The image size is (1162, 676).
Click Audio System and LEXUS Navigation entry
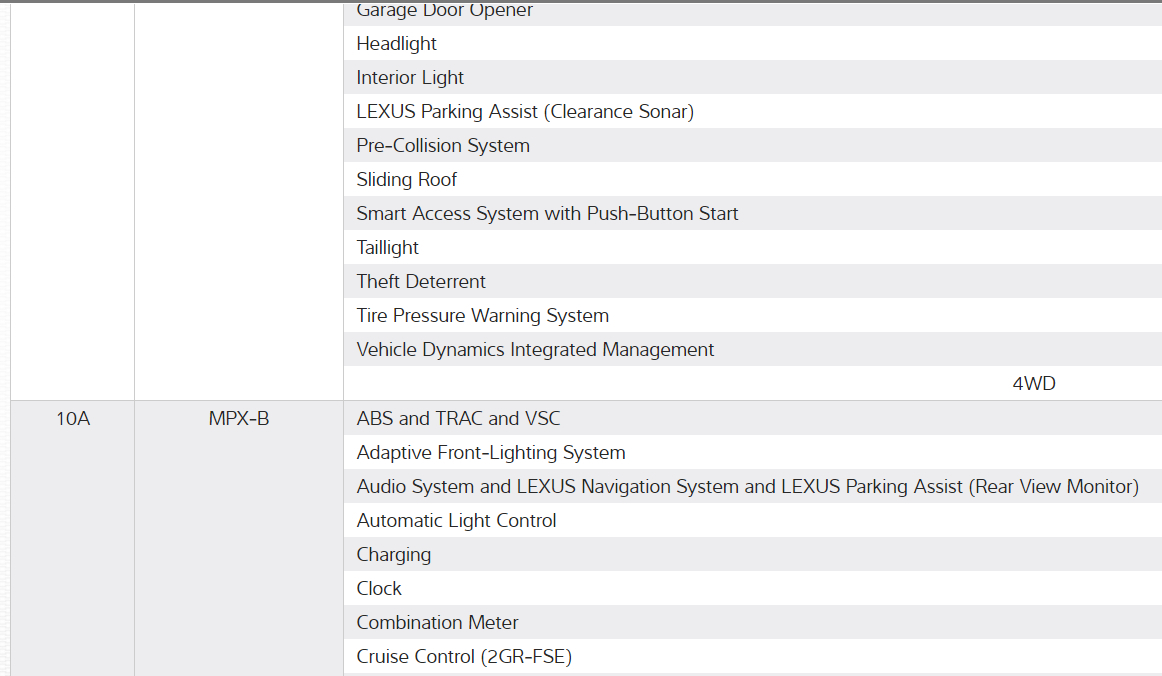747,487
